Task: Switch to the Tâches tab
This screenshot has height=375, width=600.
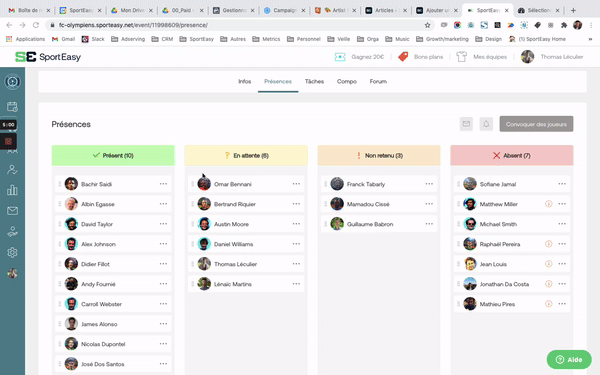Action: [x=314, y=82]
